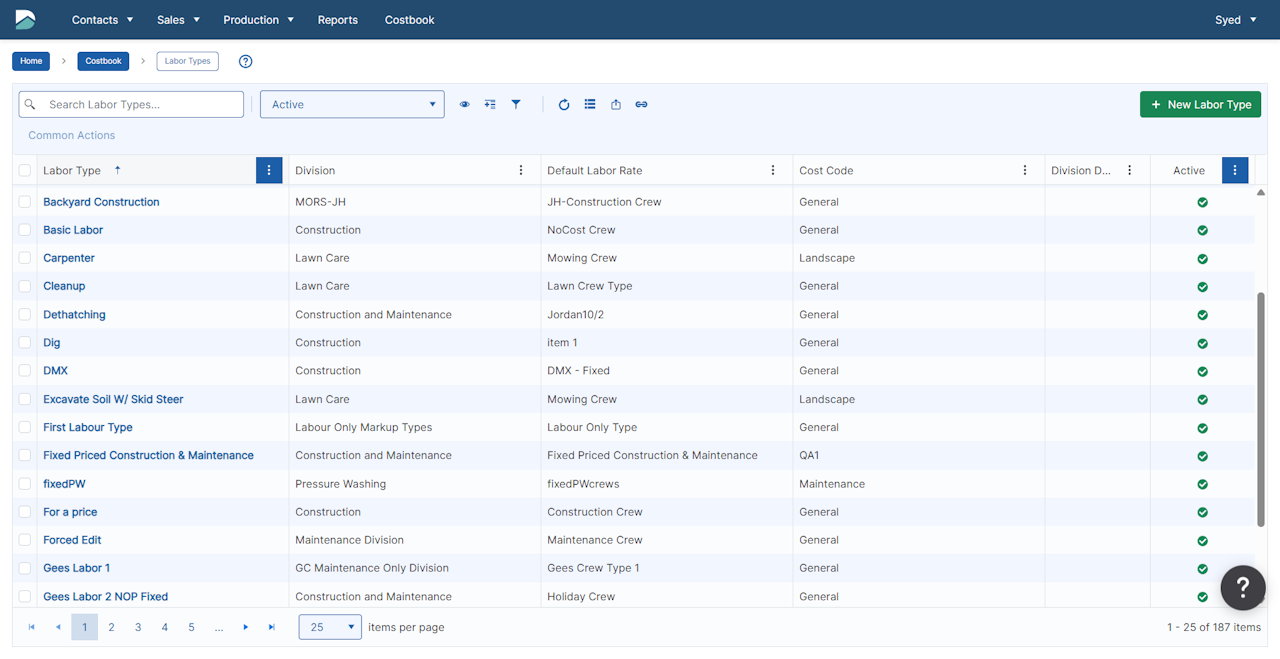1280x659 pixels.
Task: Open Division column options menu
Action: [521, 170]
